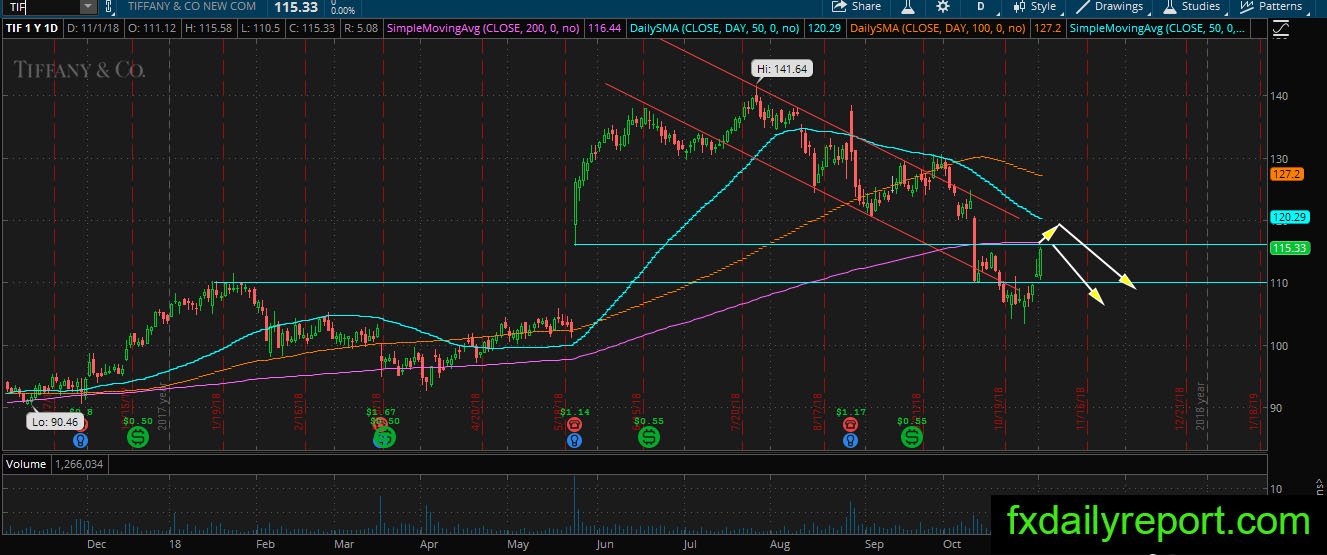The width and height of the screenshot is (1327, 555).
Task: Click the orange 127.2 price bubble
Action: 1285,173
